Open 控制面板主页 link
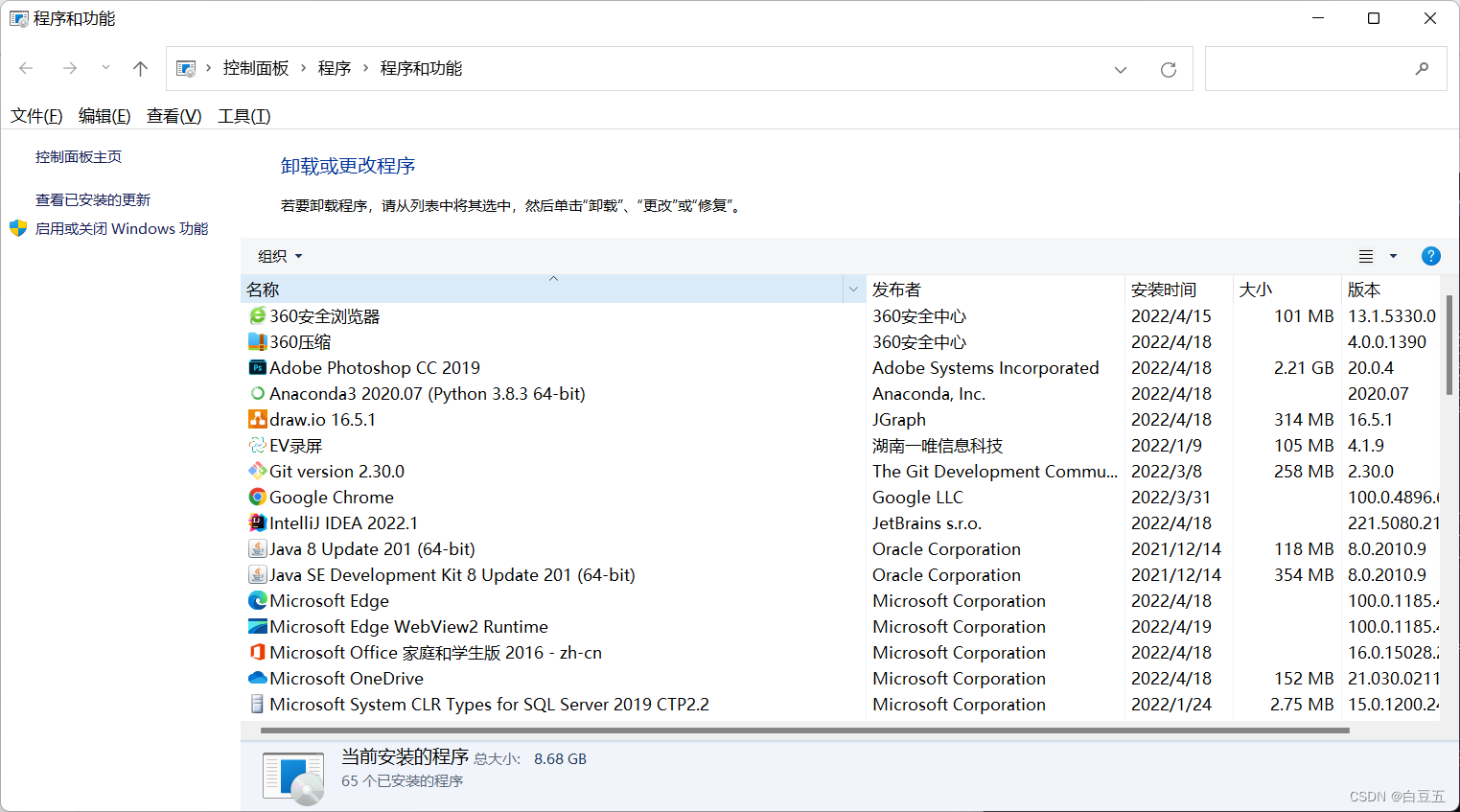The height and width of the screenshot is (812, 1460). [79, 156]
